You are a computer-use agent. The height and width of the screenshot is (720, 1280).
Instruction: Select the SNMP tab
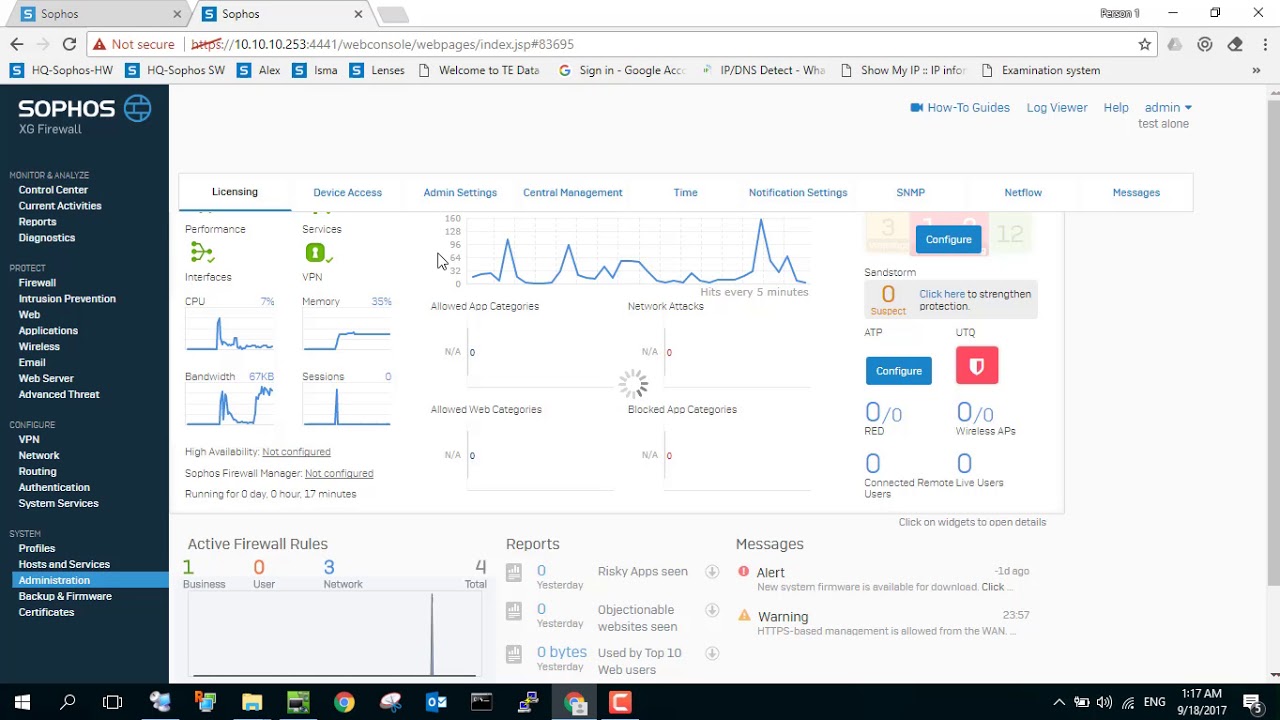(910, 192)
